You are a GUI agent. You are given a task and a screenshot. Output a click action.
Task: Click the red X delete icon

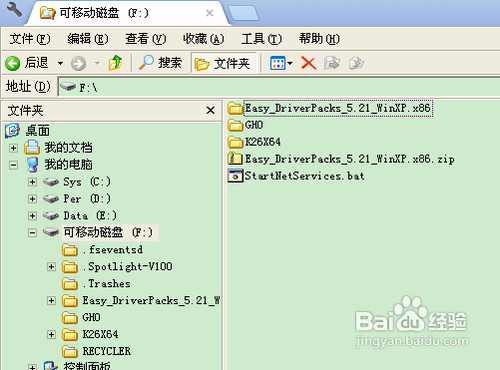point(308,63)
